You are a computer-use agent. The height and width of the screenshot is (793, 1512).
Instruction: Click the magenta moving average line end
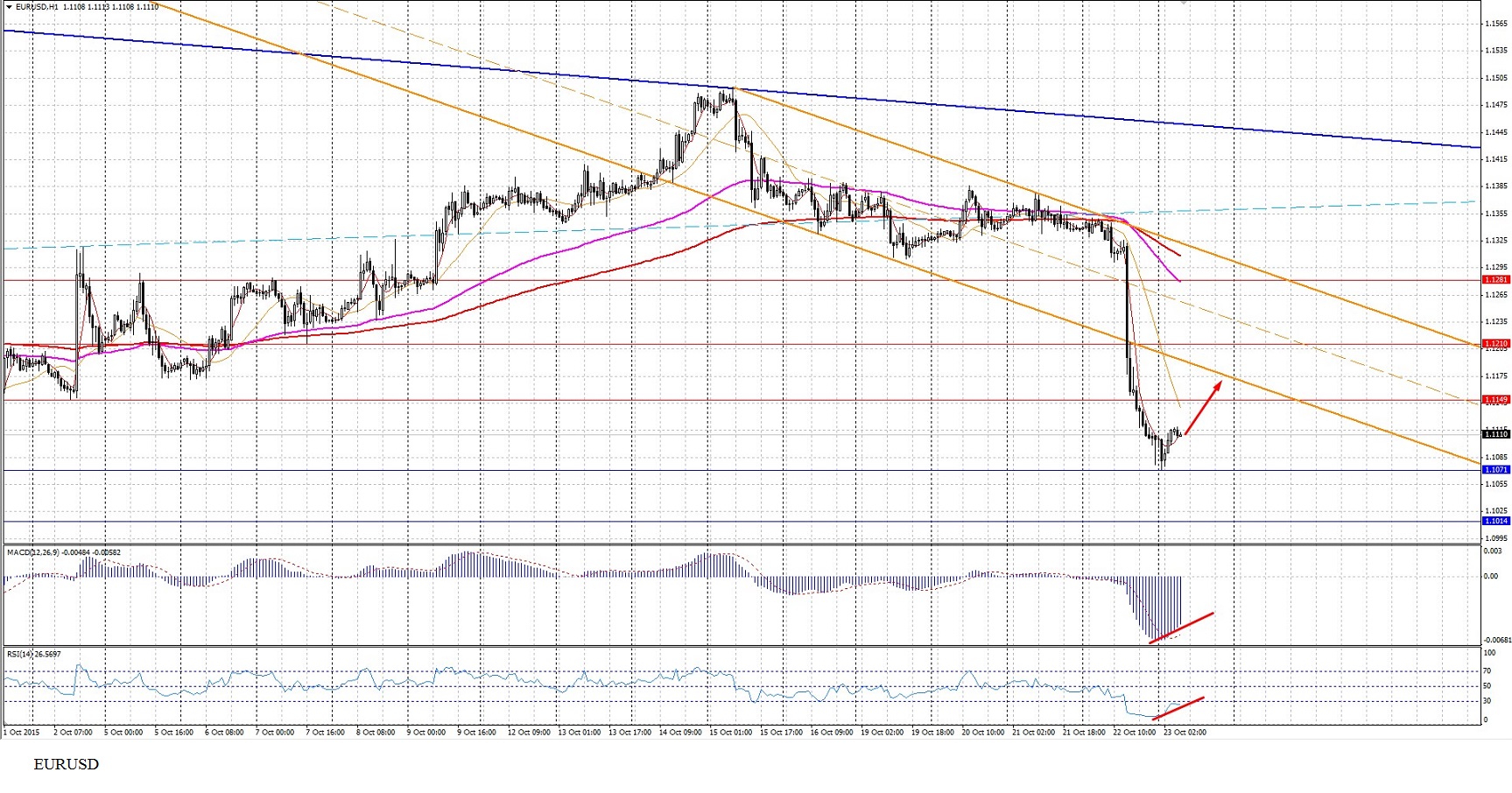tap(1179, 280)
